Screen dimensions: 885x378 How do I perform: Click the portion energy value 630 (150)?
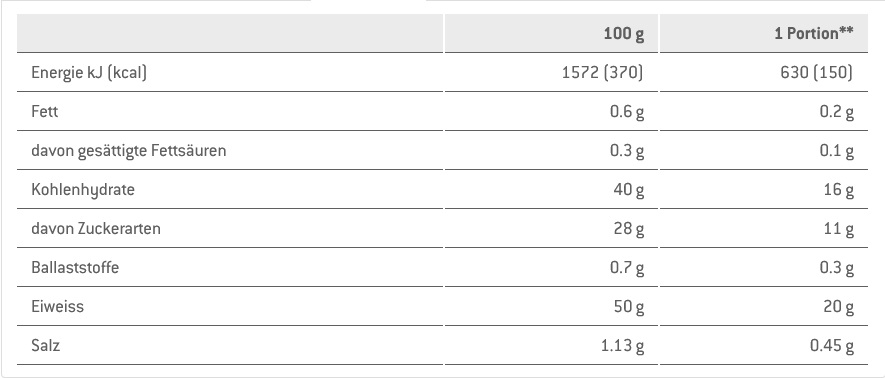(x=817, y=73)
